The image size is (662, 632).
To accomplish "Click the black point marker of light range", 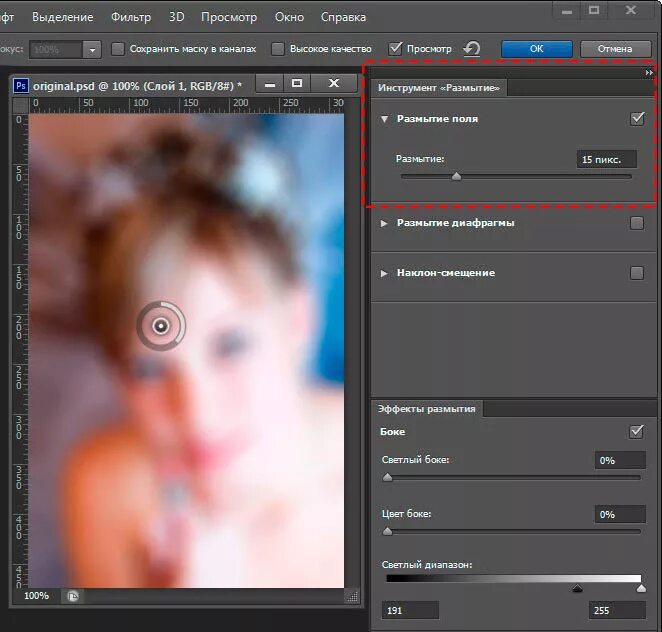I will pyautogui.click(x=577, y=589).
